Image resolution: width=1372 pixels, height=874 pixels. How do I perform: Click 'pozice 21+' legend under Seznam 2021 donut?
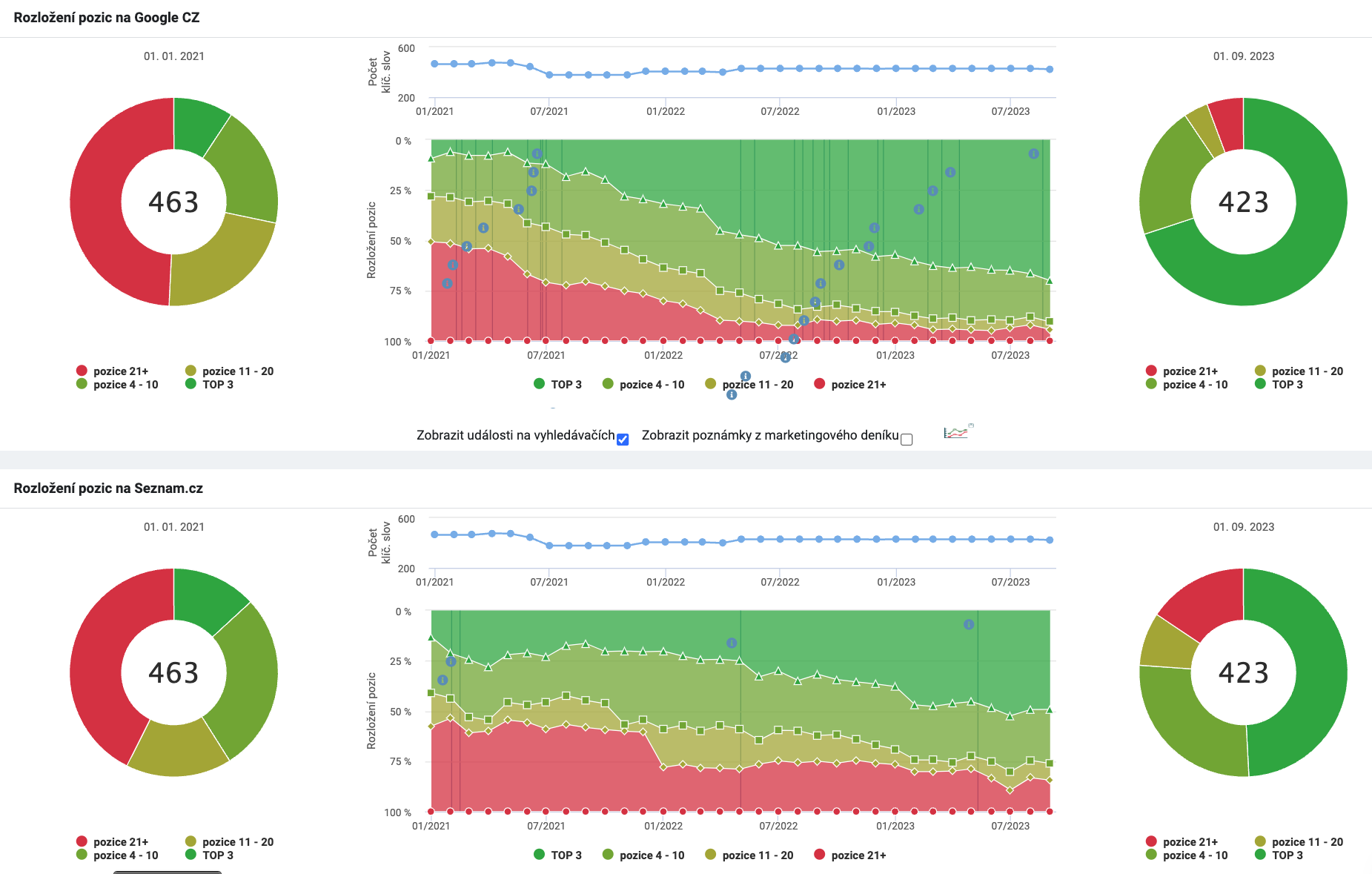pyautogui.click(x=112, y=841)
